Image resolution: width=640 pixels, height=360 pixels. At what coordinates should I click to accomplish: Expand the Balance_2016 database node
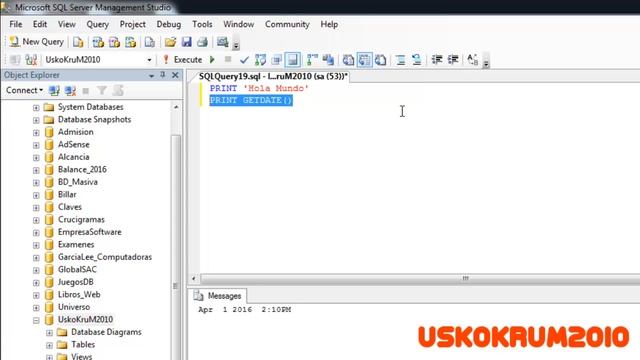click(x=36, y=170)
